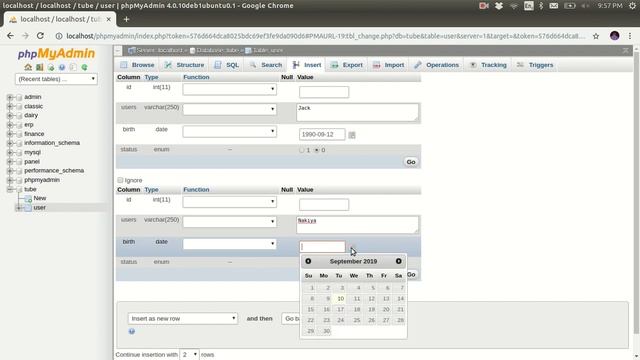Reload the page in Chrome
The width and height of the screenshot is (640, 360).
40,36
